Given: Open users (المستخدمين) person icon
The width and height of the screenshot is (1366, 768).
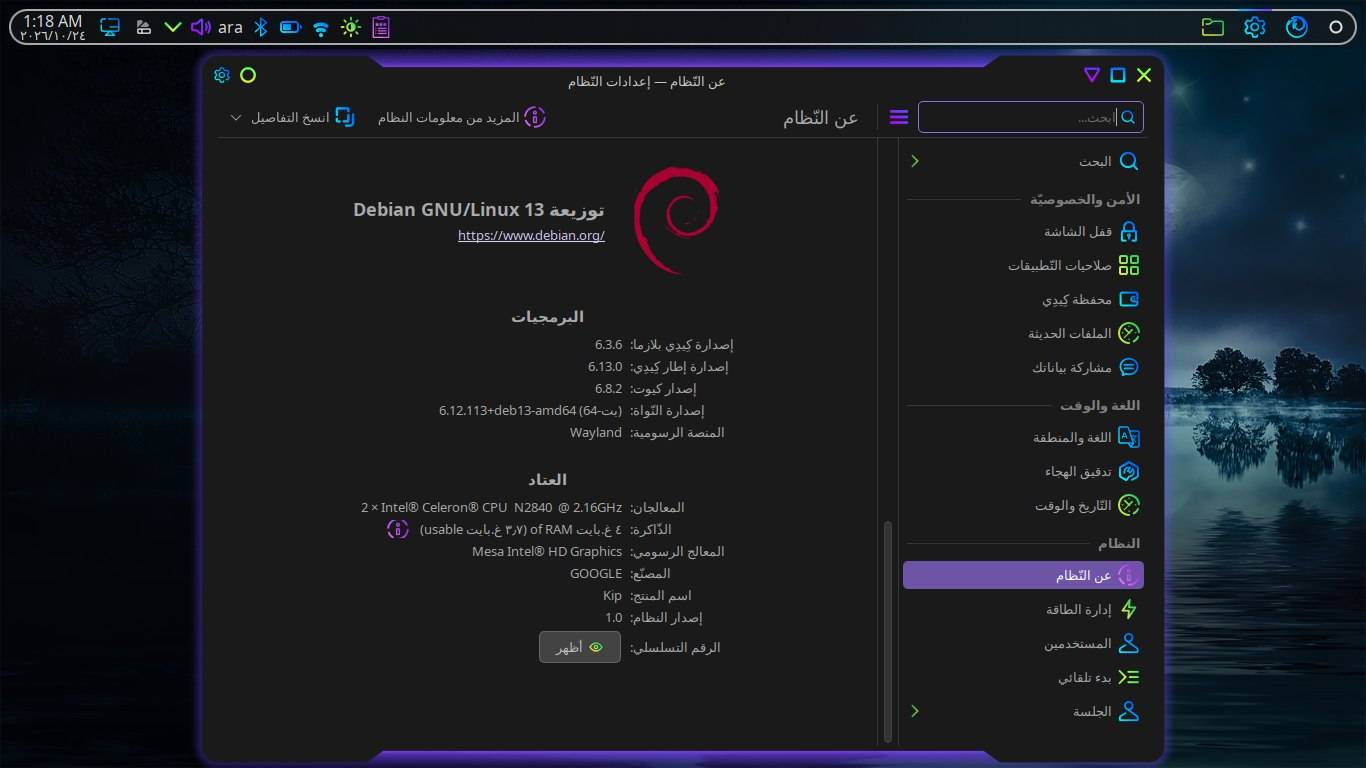Looking at the screenshot, I should 1128,643.
